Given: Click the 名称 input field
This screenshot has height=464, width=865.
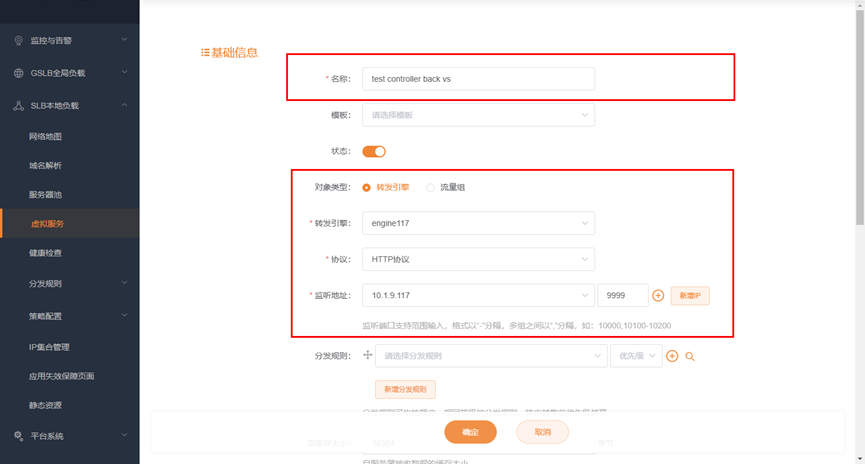Looking at the screenshot, I should coord(478,79).
